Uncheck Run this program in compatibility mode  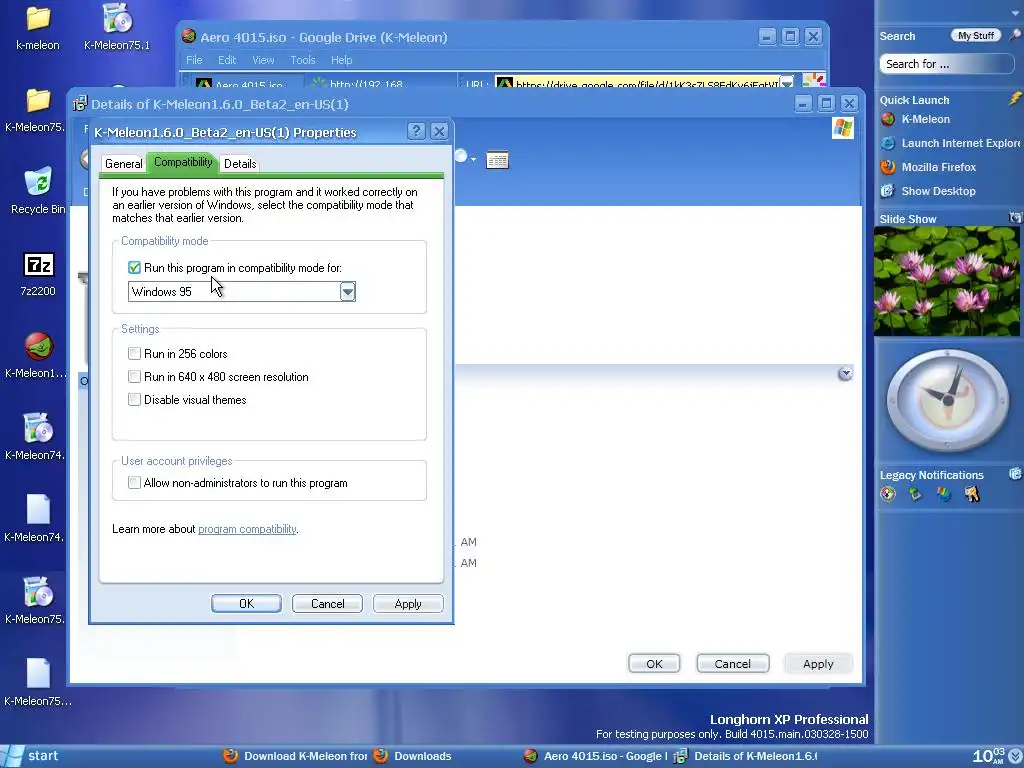pos(135,268)
